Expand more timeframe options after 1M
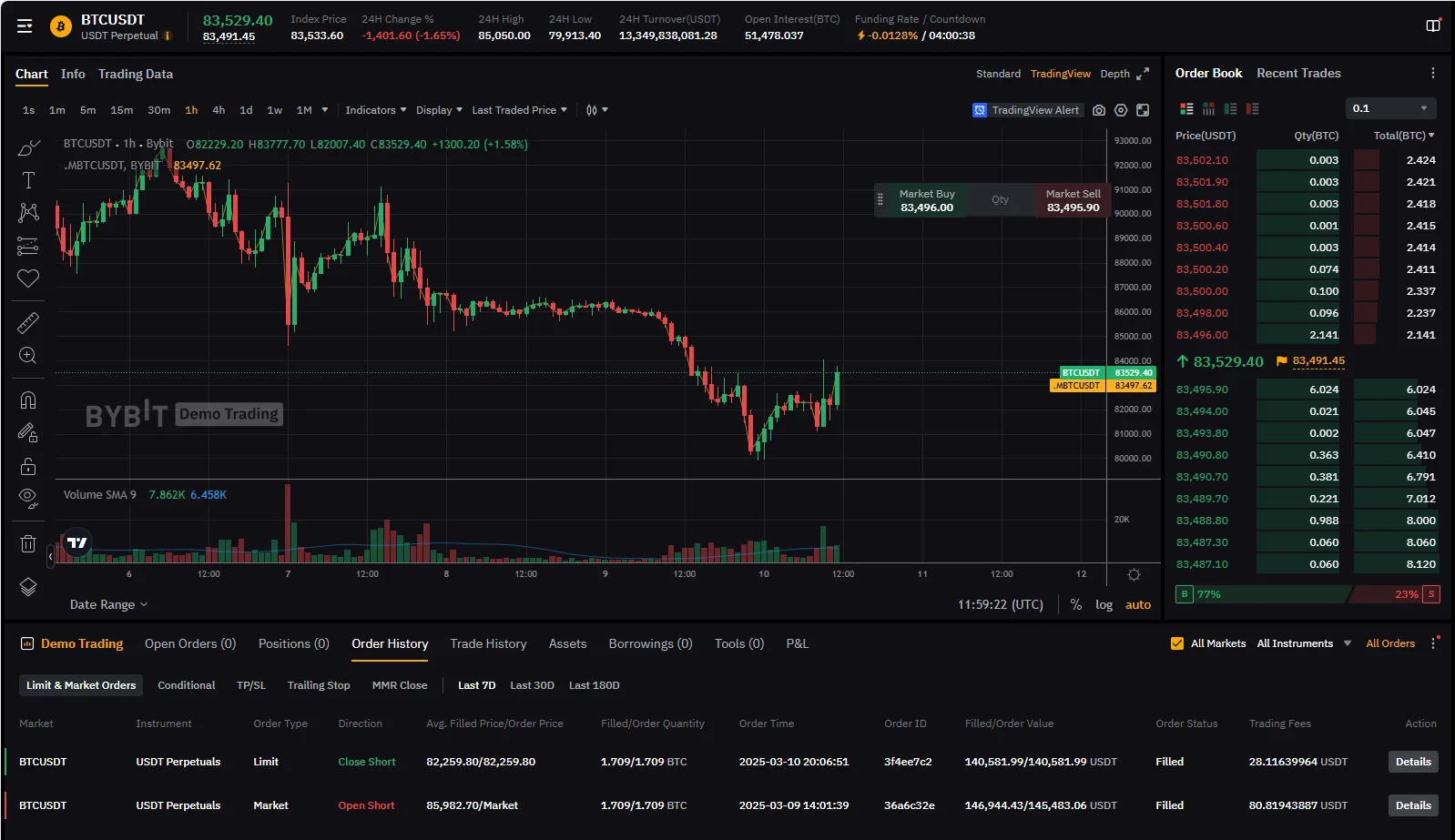This screenshot has height=840, width=1455. click(x=325, y=110)
